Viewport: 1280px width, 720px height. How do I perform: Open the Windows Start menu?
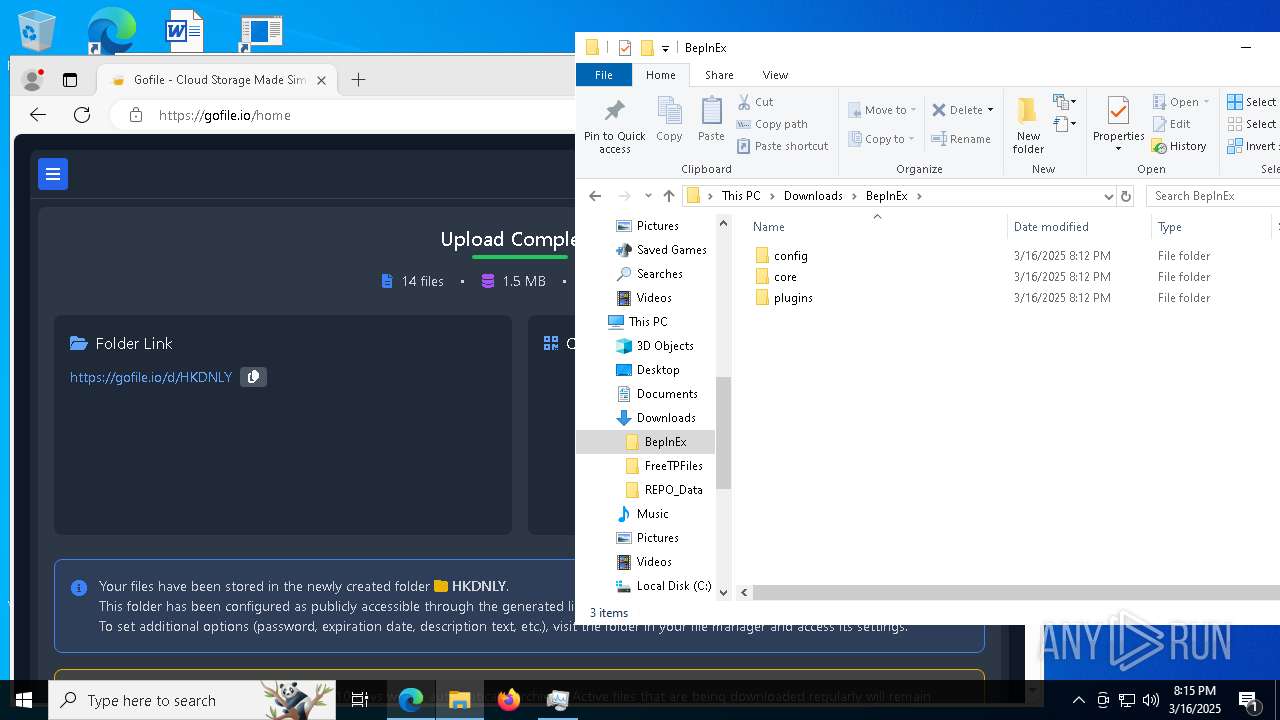tap(24, 700)
